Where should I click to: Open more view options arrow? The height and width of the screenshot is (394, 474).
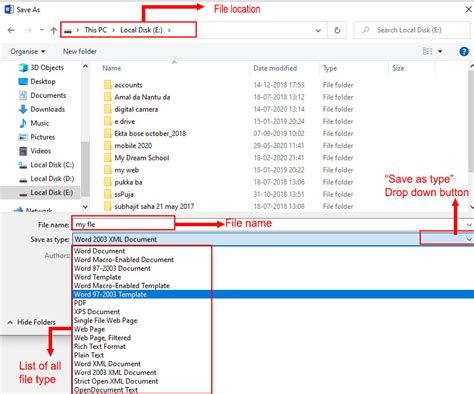pyautogui.click(x=440, y=51)
